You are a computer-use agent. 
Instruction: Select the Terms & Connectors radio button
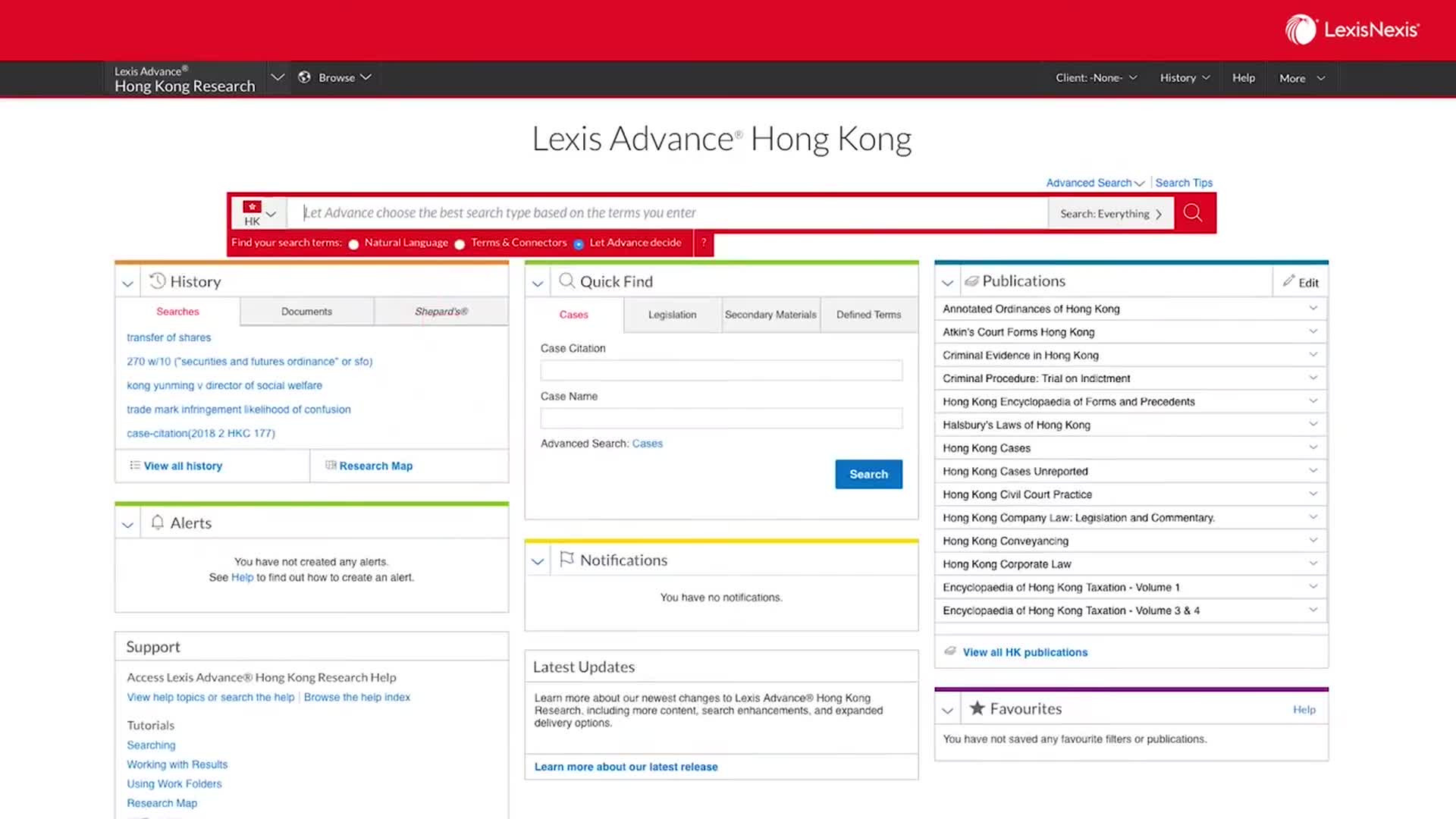pyautogui.click(x=460, y=244)
